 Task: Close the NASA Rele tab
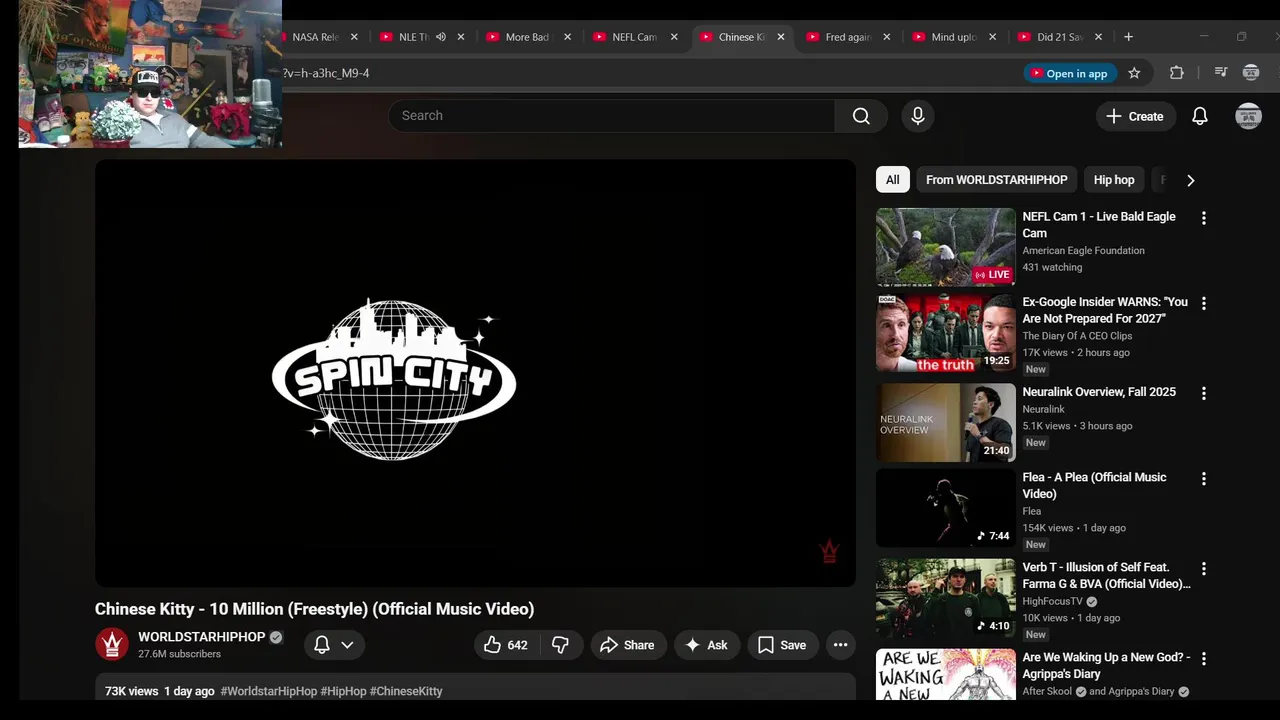(x=354, y=37)
